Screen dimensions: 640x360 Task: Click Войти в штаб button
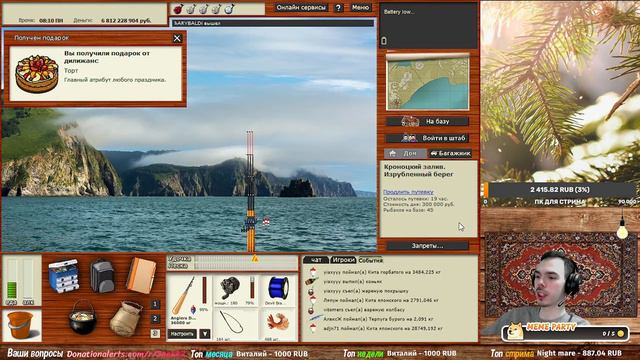point(427,138)
